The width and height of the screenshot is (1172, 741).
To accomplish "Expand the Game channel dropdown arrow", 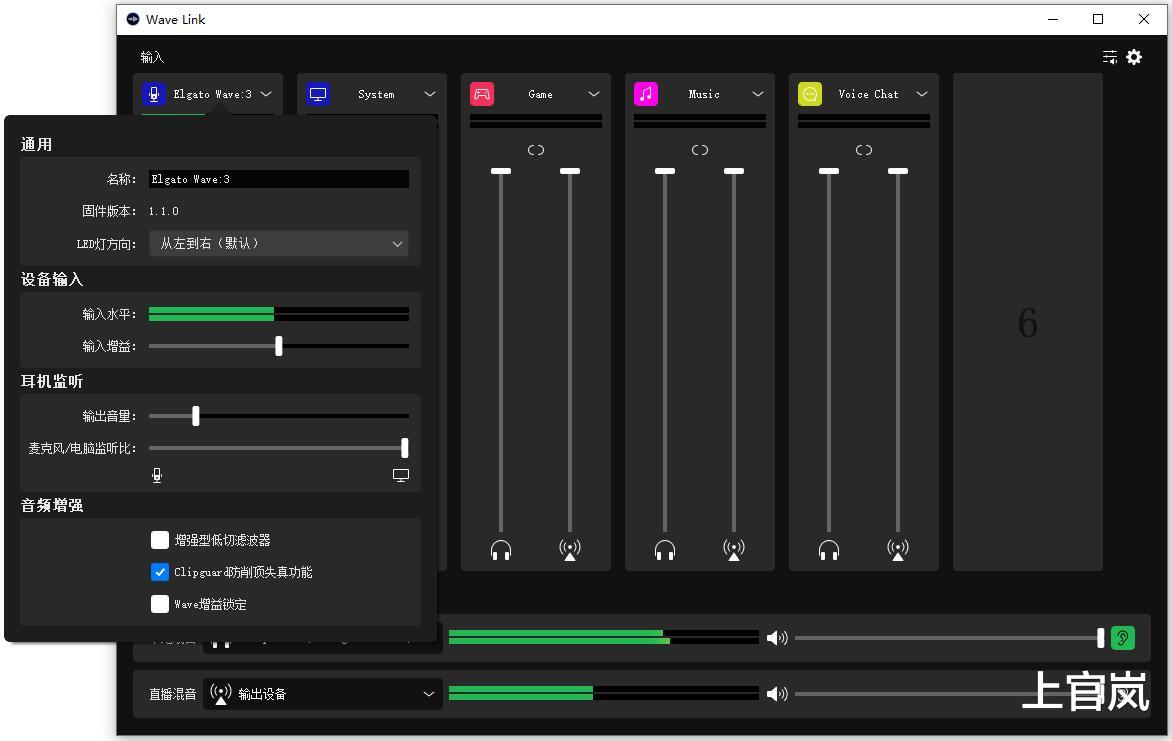I will [x=594, y=94].
